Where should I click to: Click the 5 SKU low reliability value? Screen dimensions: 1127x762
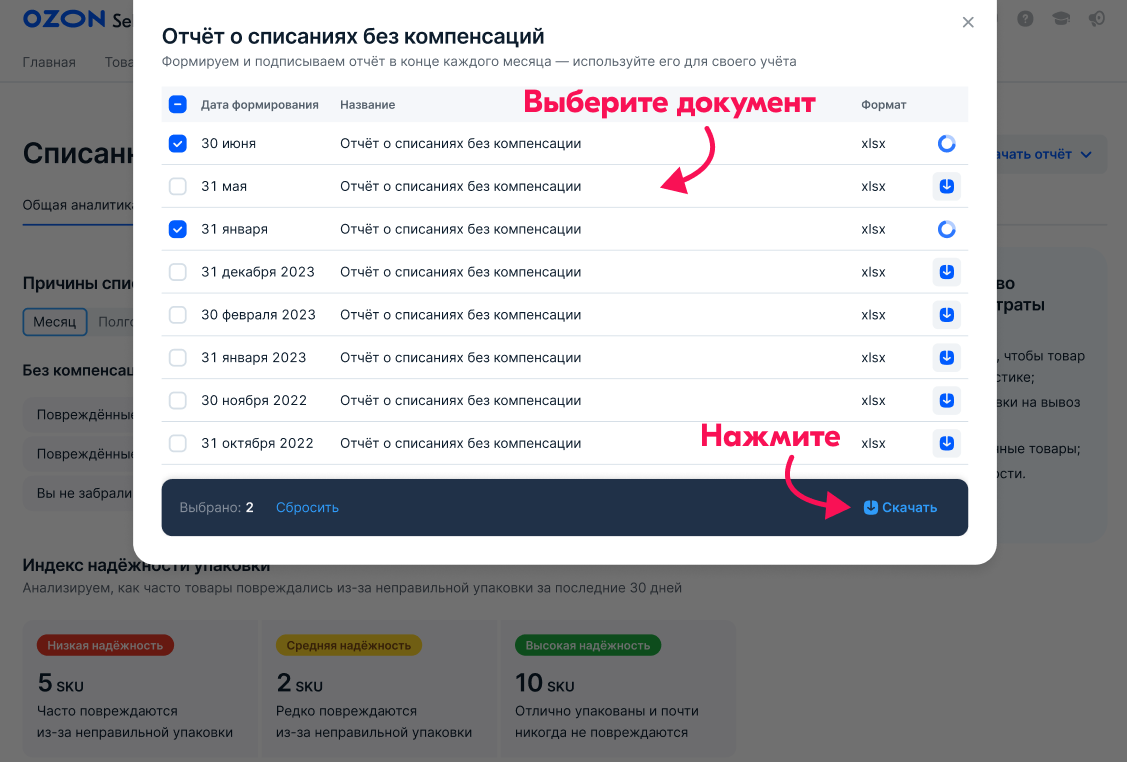pyautogui.click(x=60, y=683)
